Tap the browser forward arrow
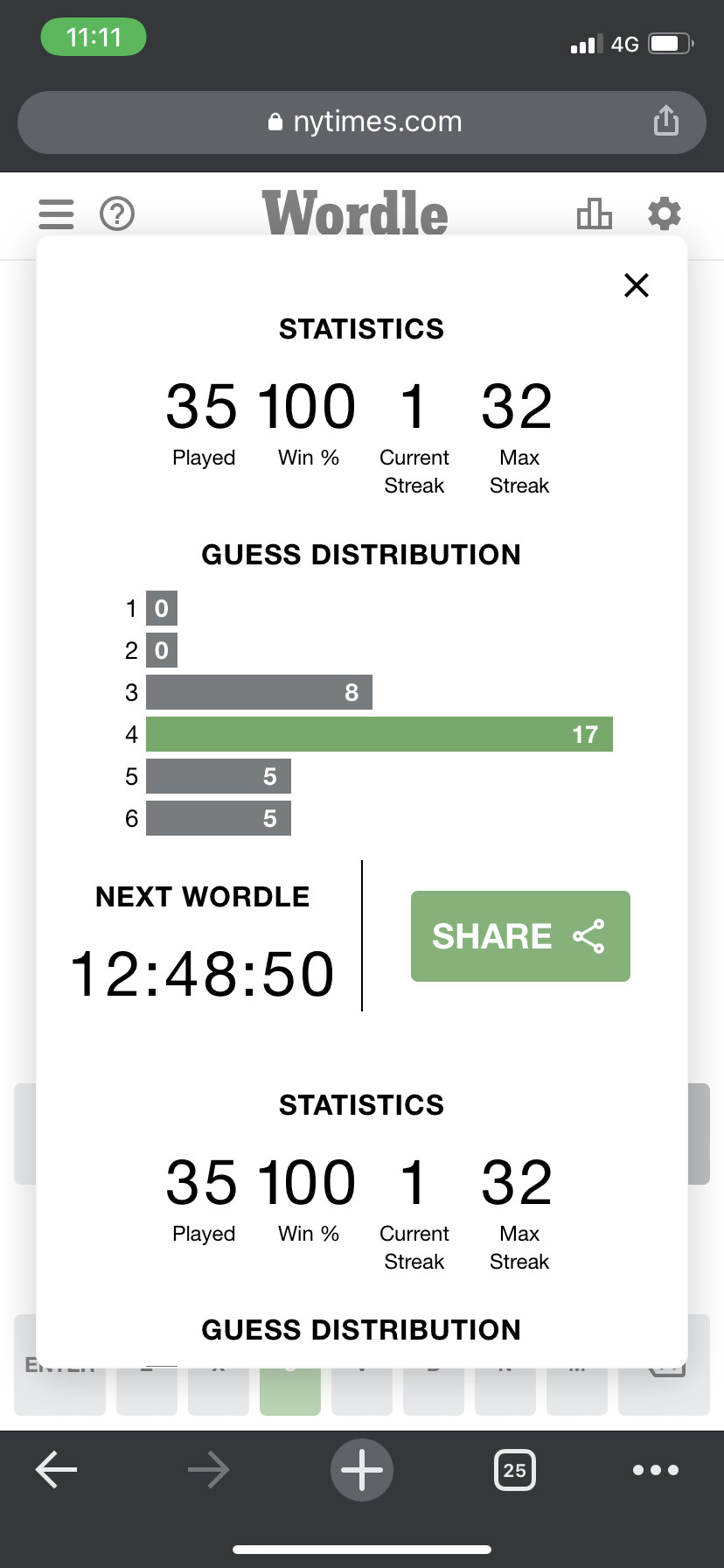Viewport: 724px width, 1568px height. click(209, 1470)
